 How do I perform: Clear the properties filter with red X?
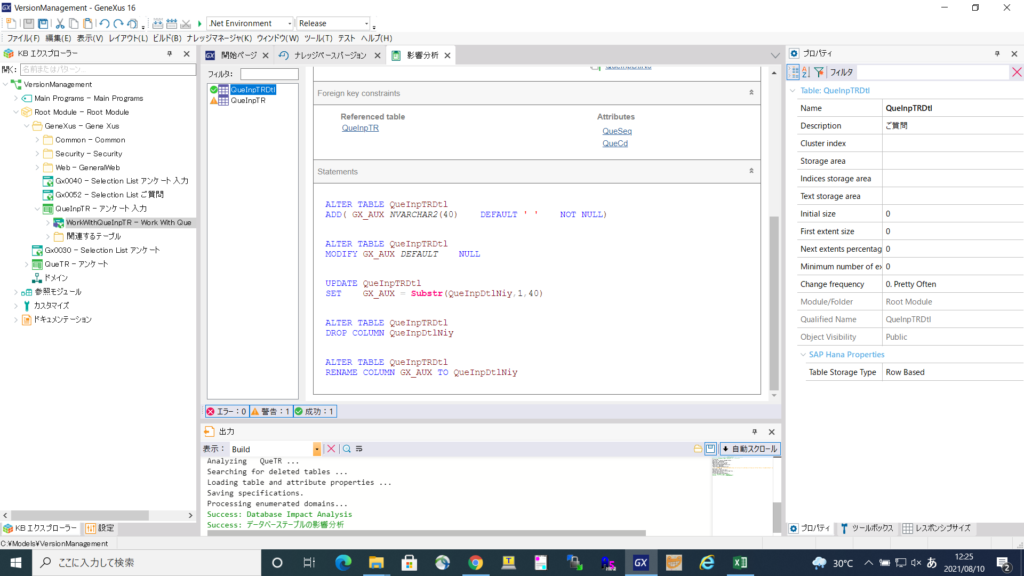1016,72
